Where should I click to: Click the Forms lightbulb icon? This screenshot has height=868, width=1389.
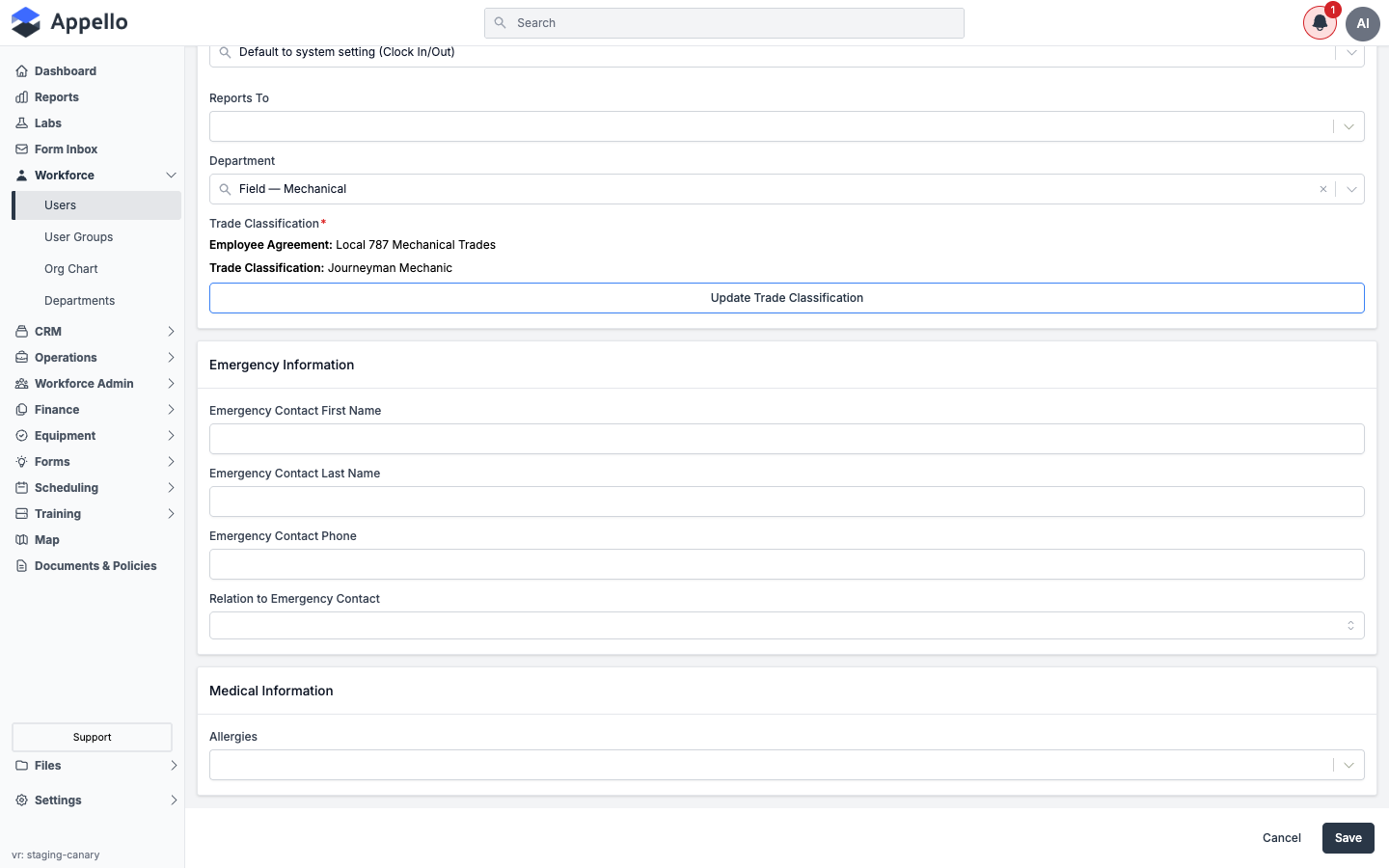click(21, 462)
